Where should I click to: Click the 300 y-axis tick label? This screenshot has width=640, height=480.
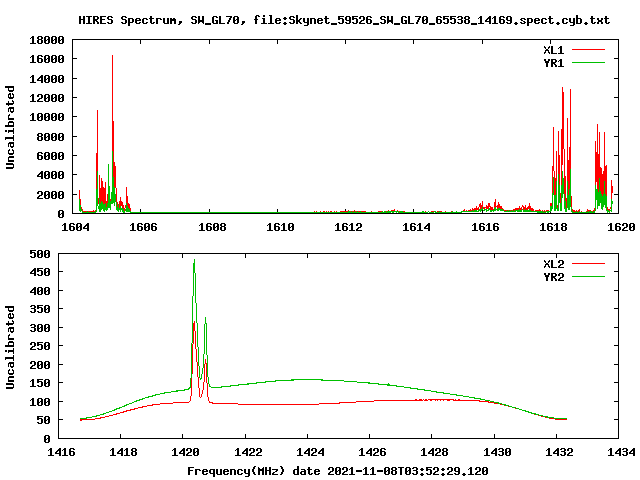40,328
